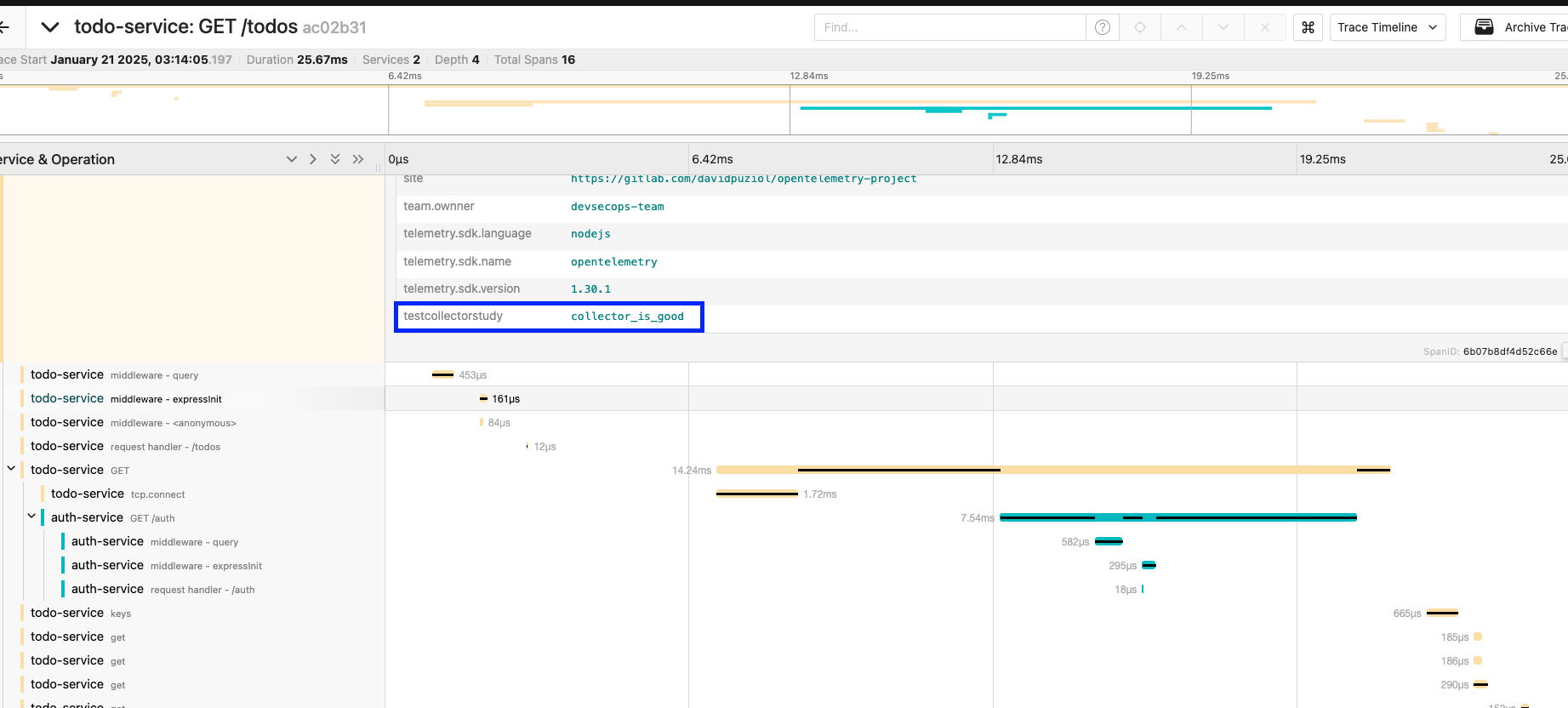Screen dimensions: 1568x708
Task: Jump to previous search result arrow
Action: [1182, 27]
